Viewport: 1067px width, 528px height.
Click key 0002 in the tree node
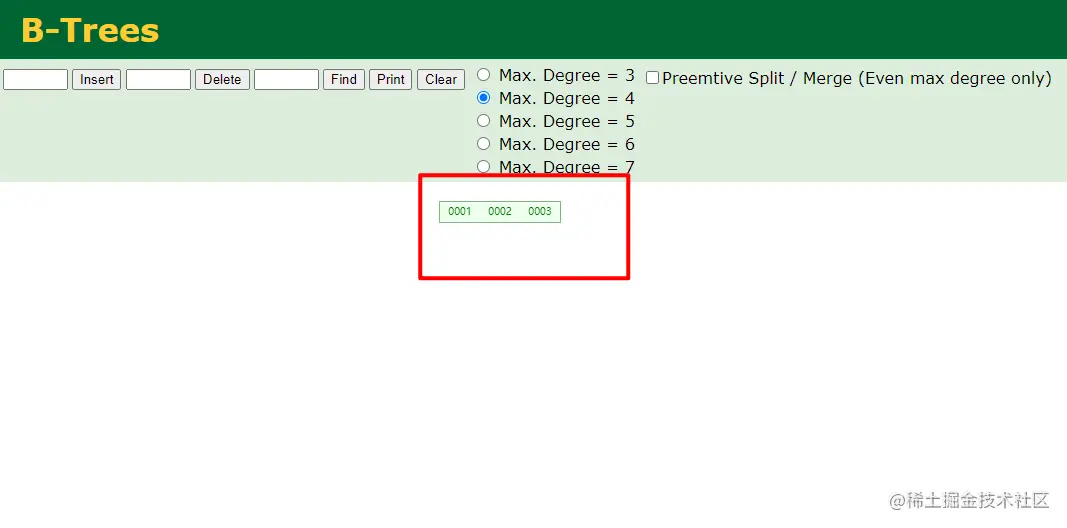coord(499,212)
